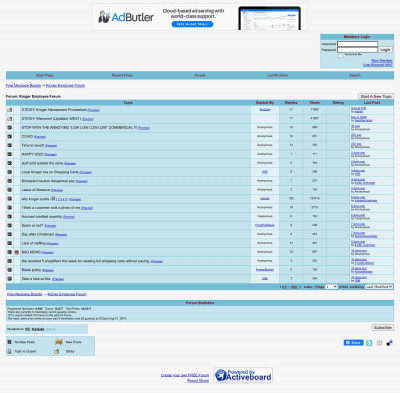This screenshot has width=400, height=393.
Task: Click the Password input field
Action: click(357, 50)
